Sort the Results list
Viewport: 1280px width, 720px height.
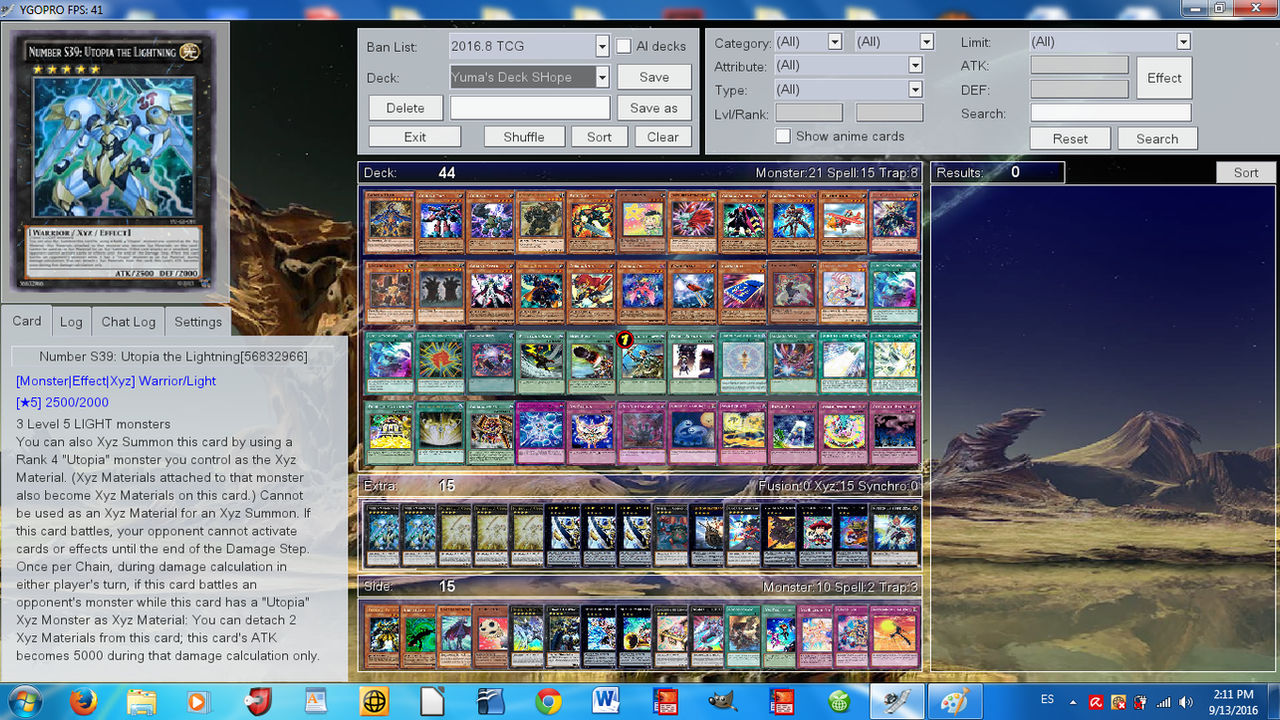point(1246,172)
